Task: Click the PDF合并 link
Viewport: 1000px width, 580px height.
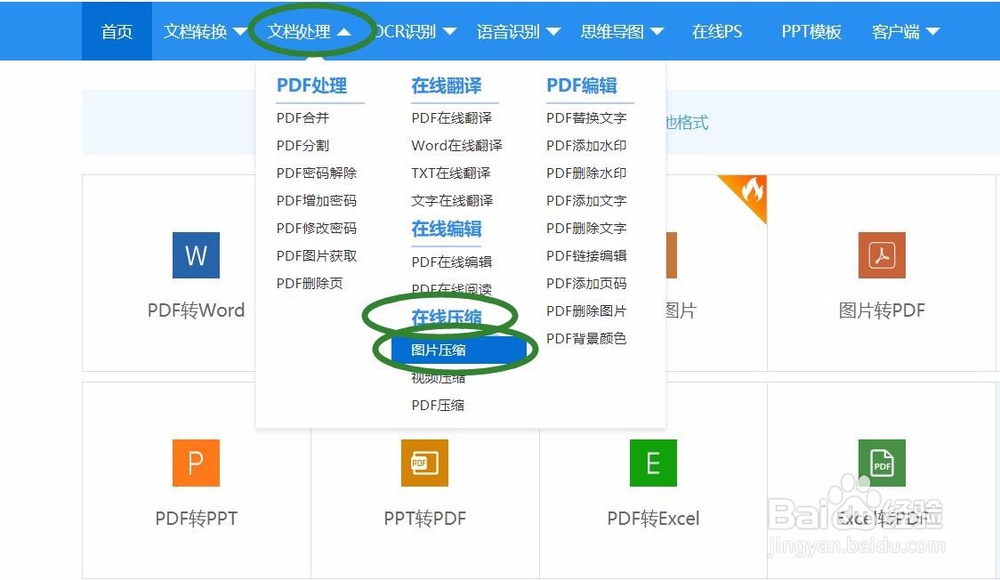Action: pos(301,118)
